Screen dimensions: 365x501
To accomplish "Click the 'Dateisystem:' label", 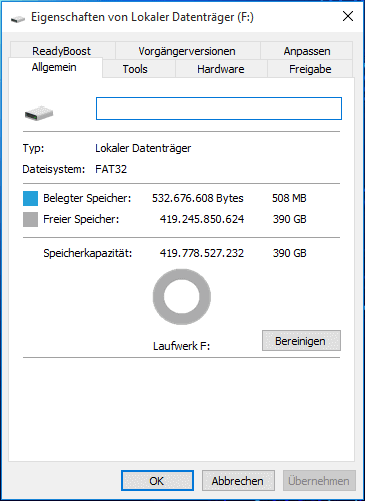I will 54,169.
